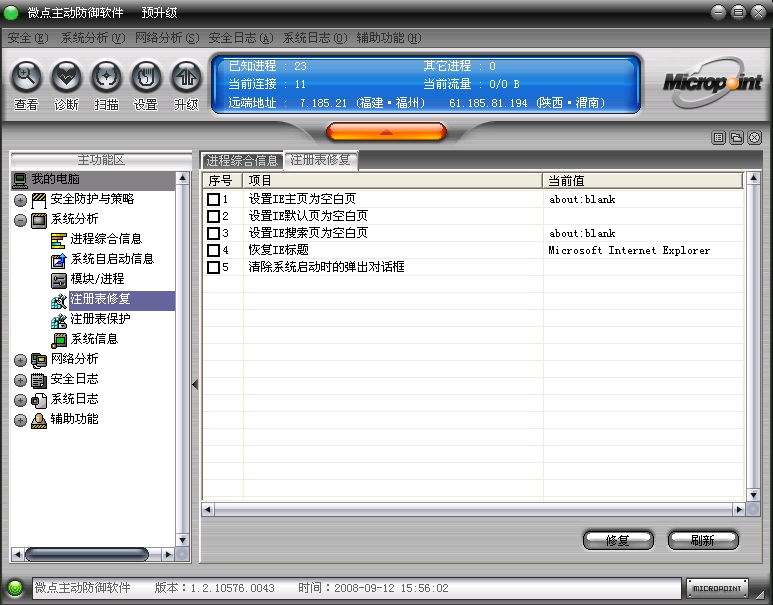The height and width of the screenshot is (605, 773).
Task: Click the 刷新 refresh button
Action: point(703,540)
